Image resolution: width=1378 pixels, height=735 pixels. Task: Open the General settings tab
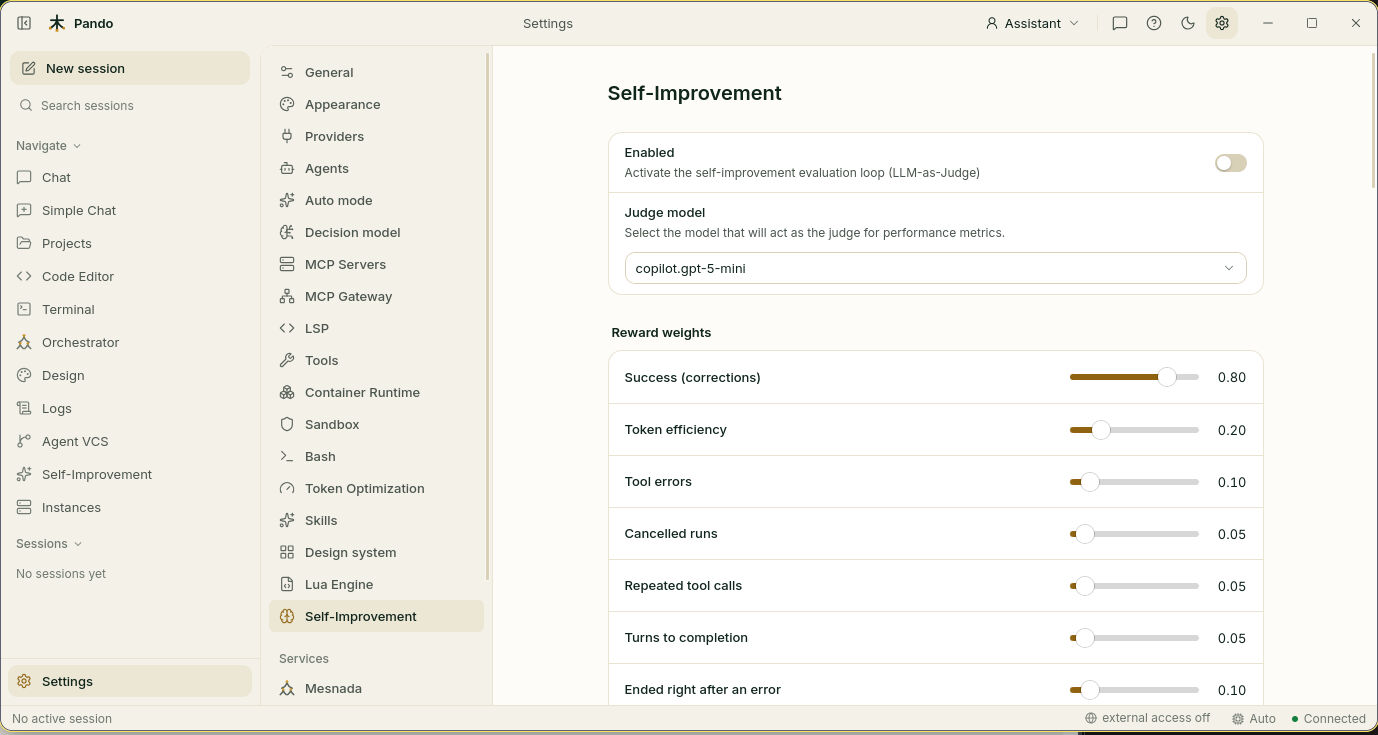tap(376, 72)
